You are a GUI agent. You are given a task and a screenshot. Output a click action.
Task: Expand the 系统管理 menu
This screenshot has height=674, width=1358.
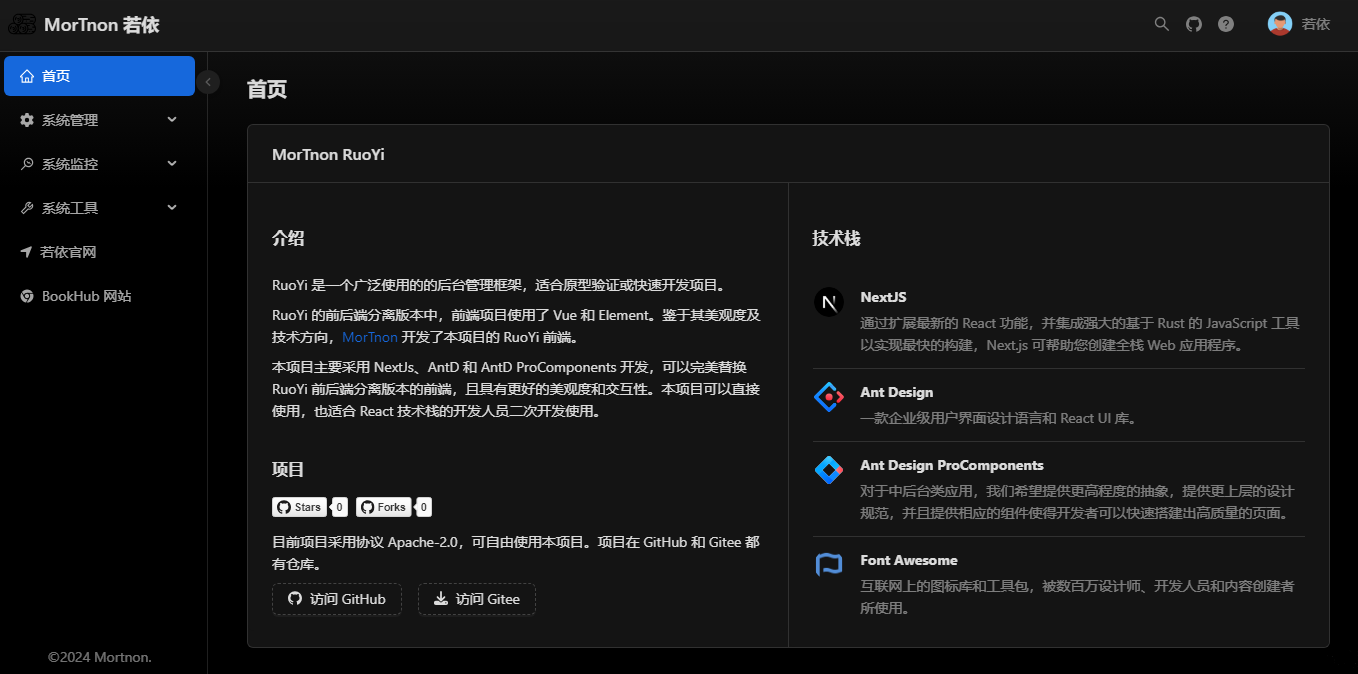[x=99, y=119]
